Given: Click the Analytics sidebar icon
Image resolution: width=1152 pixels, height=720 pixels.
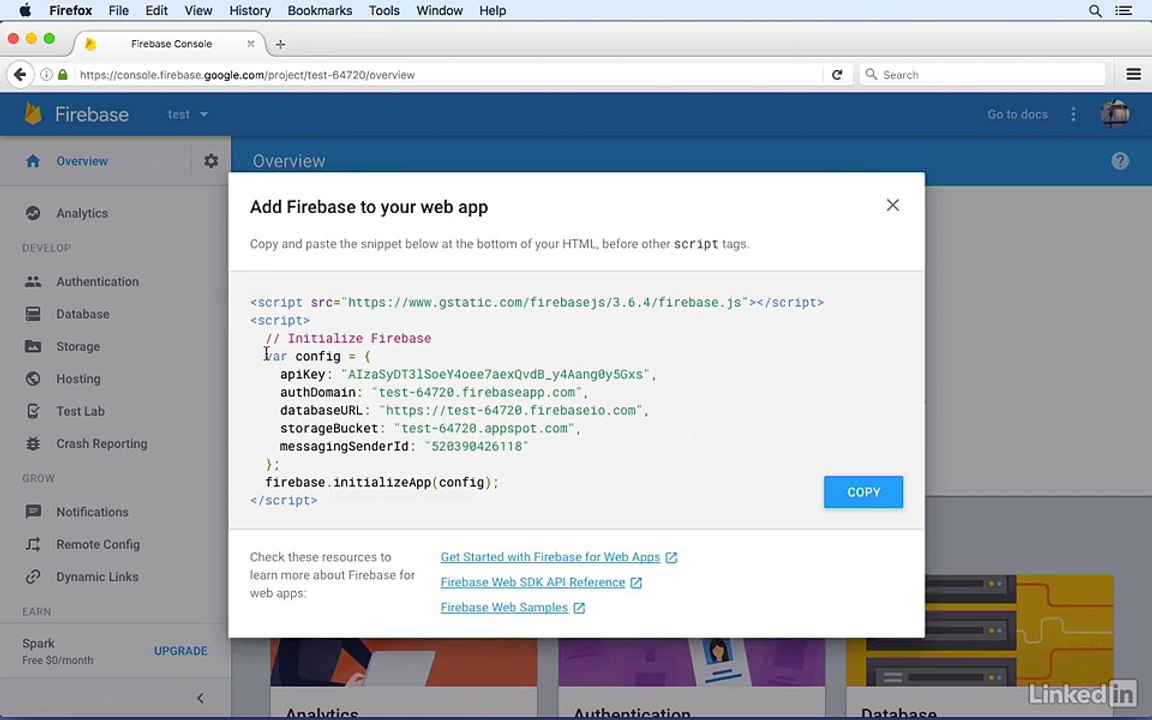Looking at the screenshot, I should click(33, 213).
